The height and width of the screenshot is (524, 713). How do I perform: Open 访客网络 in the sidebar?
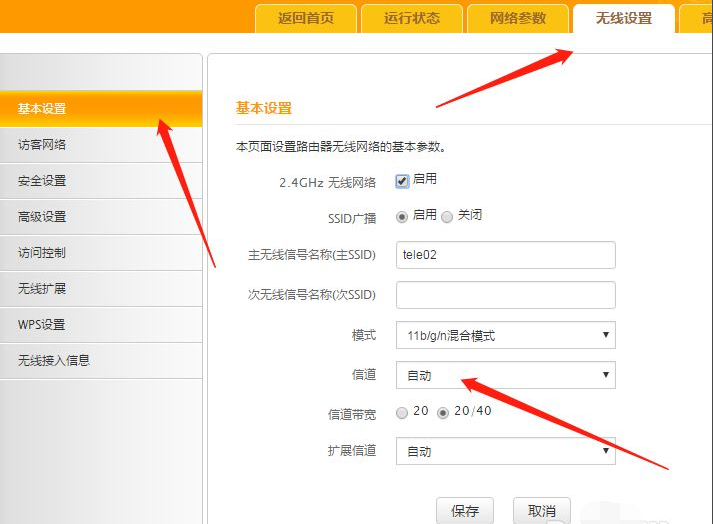(101, 145)
